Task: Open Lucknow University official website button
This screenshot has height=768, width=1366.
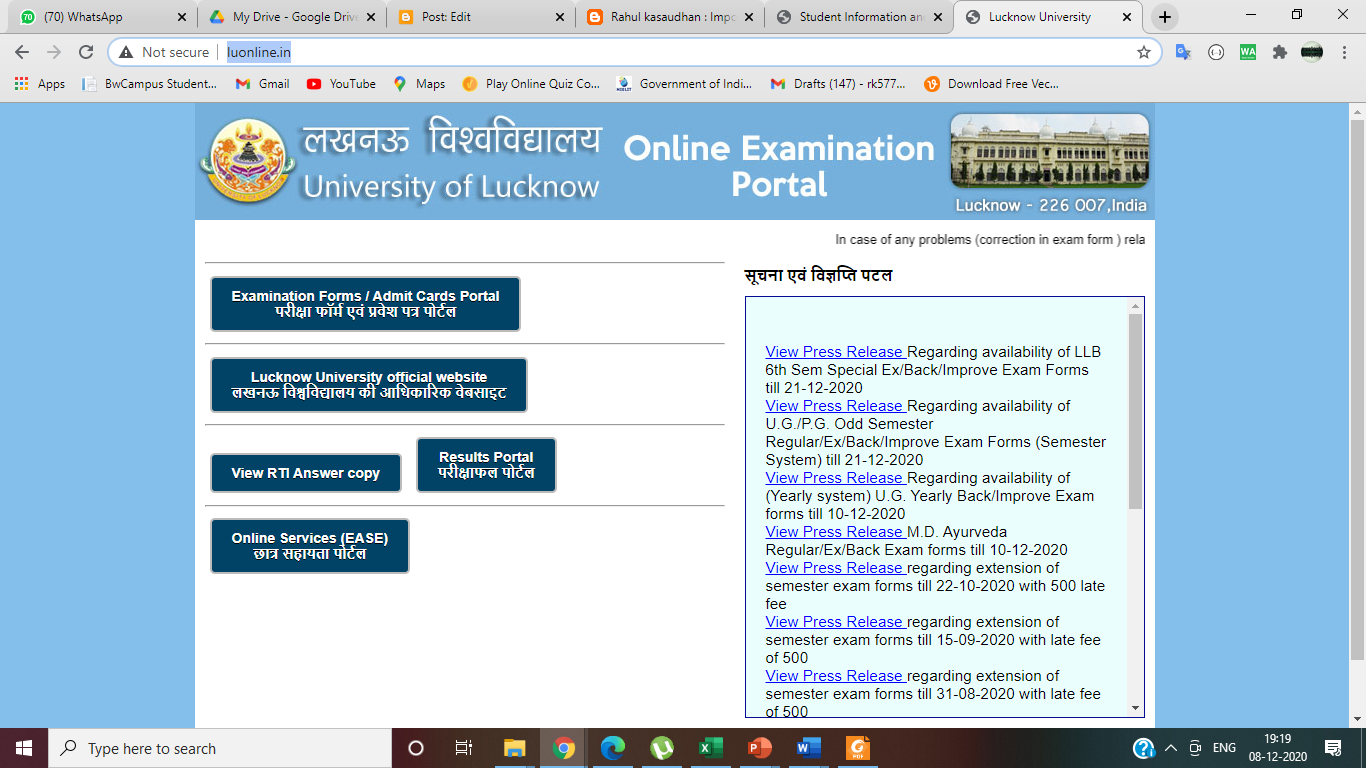Action: [x=369, y=385]
